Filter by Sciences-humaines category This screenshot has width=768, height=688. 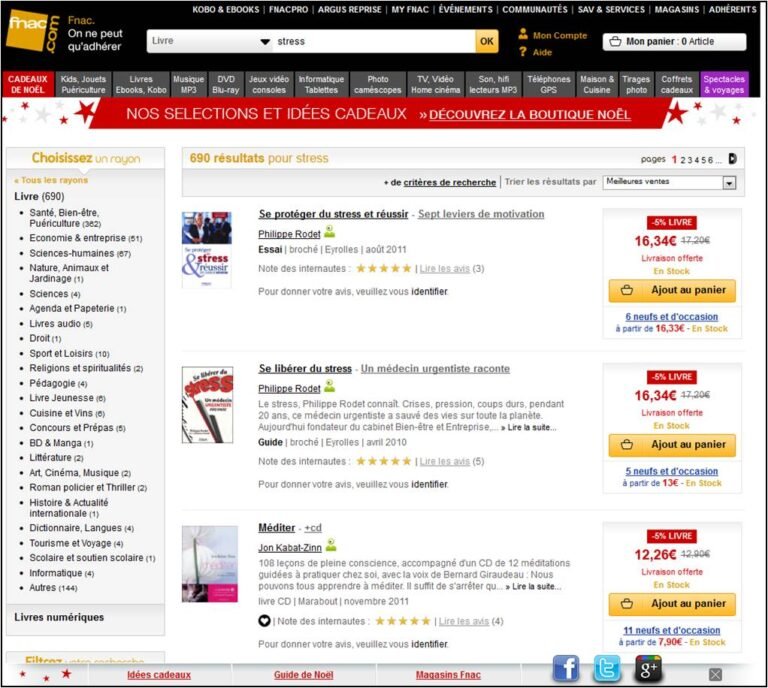[x=80, y=253]
